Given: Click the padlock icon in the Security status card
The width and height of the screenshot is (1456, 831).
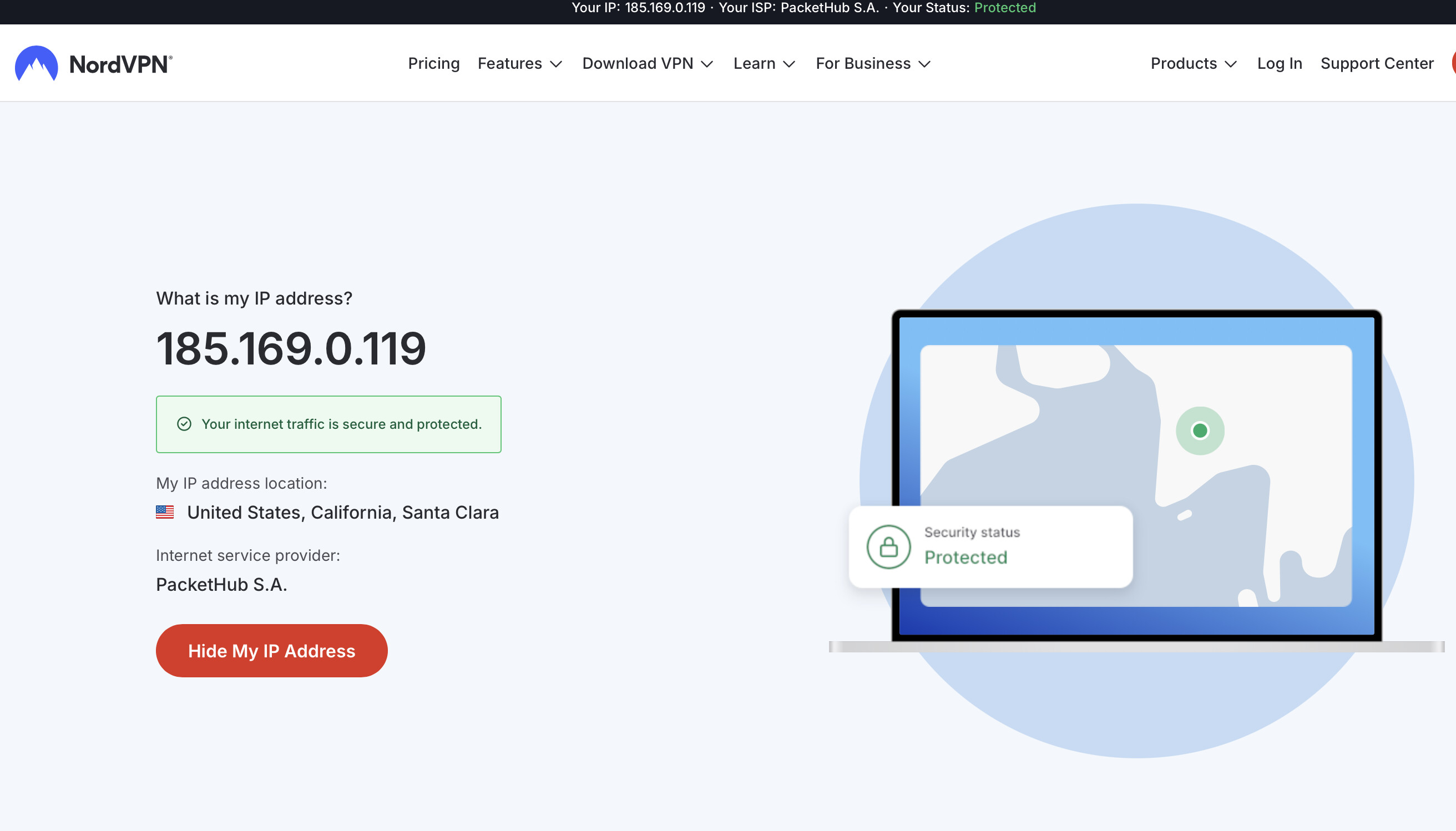Looking at the screenshot, I should tap(888, 547).
